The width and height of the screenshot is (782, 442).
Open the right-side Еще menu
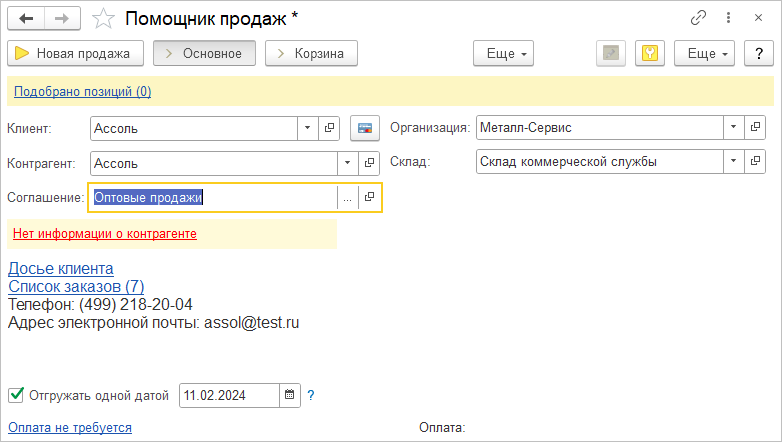(704, 53)
